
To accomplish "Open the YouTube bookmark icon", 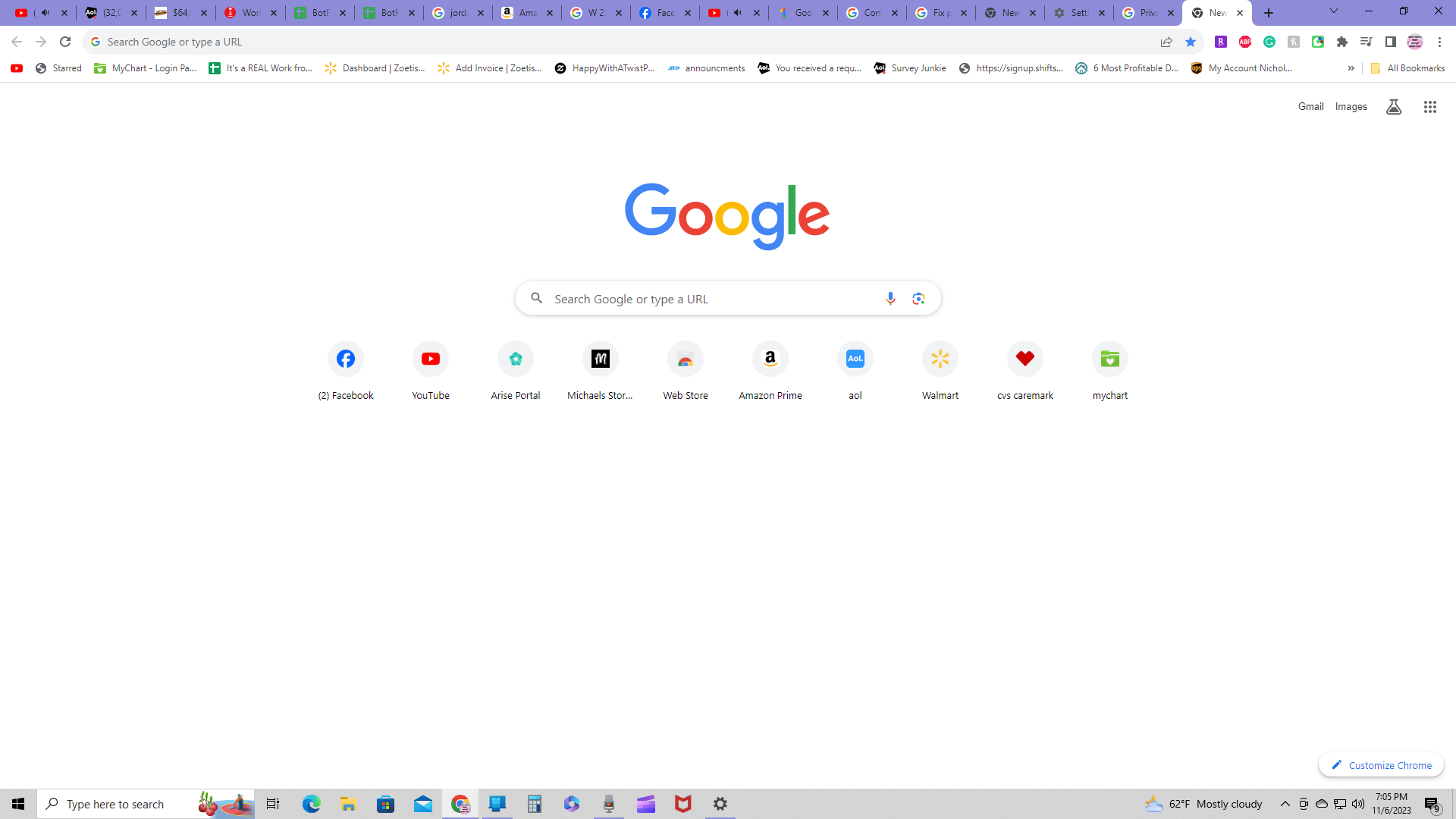I will pyautogui.click(x=17, y=68).
